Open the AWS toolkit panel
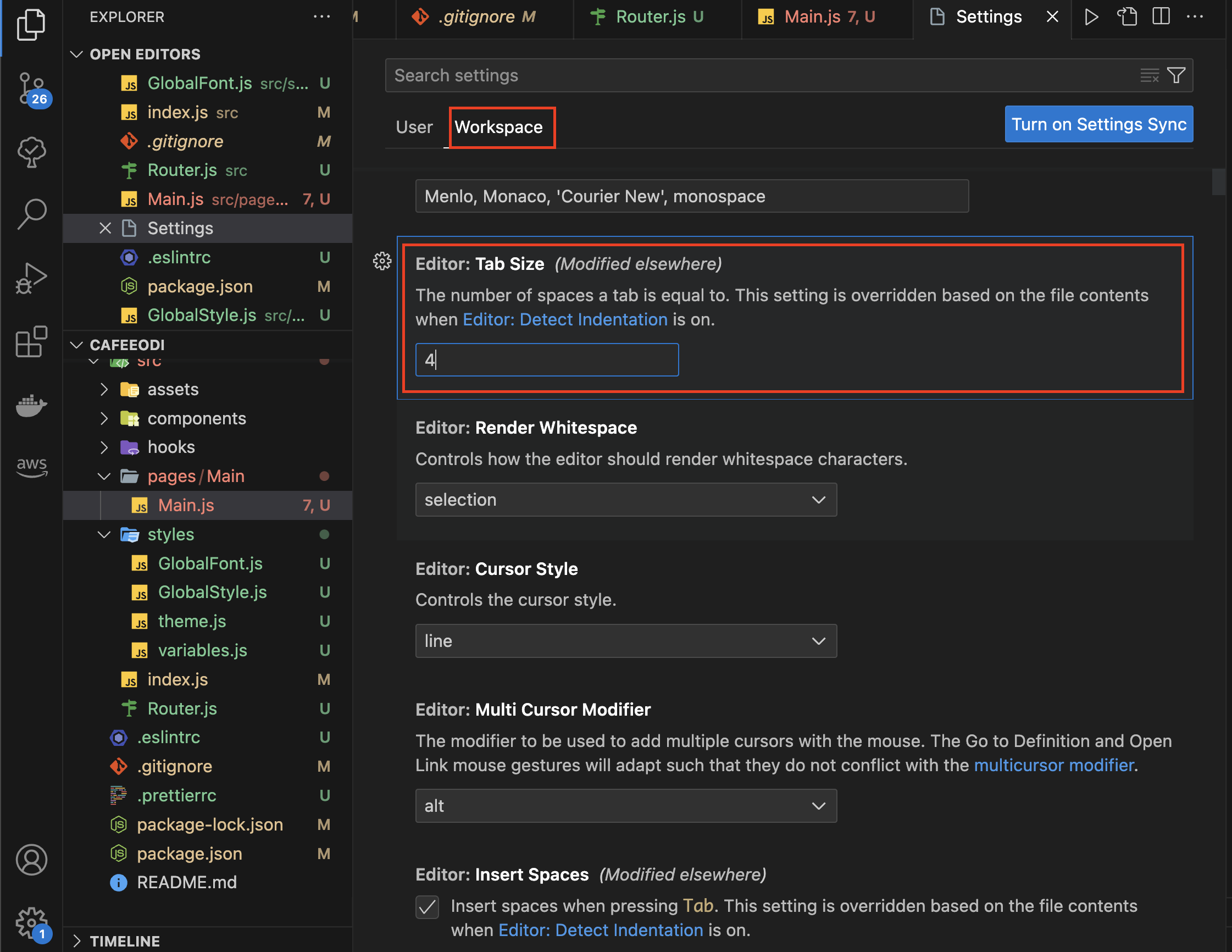The width and height of the screenshot is (1232, 952). tap(31, 466)
